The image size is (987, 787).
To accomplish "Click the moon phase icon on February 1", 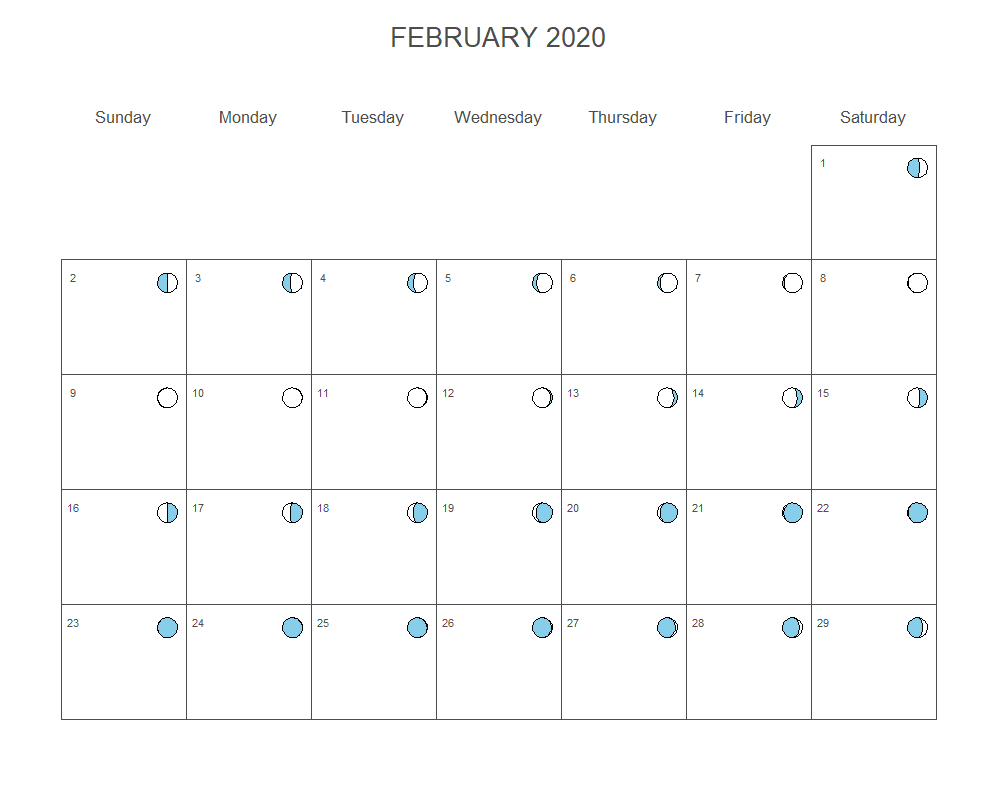I will click(917, 167).
